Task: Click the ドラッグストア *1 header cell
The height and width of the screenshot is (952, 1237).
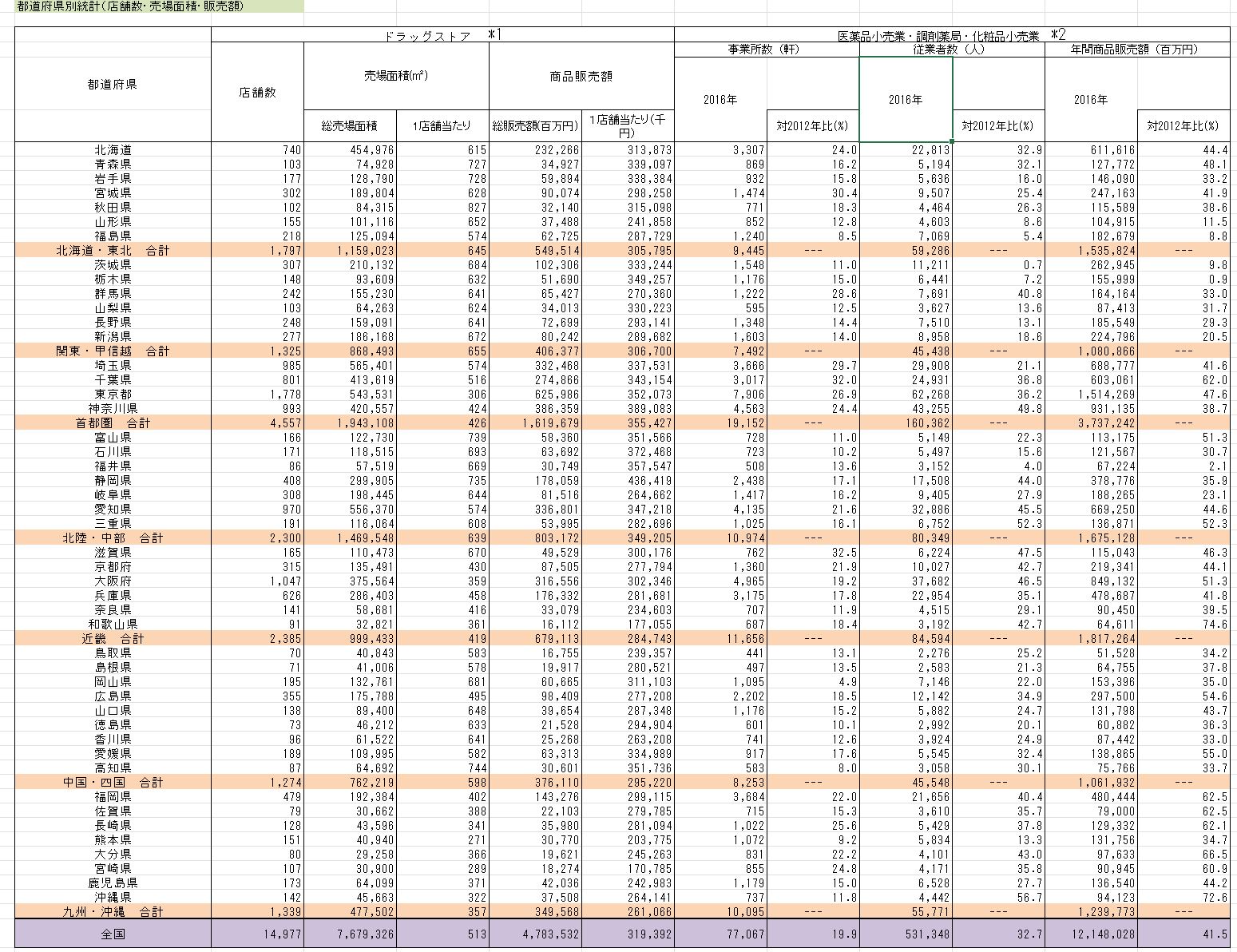Action: 442,35
